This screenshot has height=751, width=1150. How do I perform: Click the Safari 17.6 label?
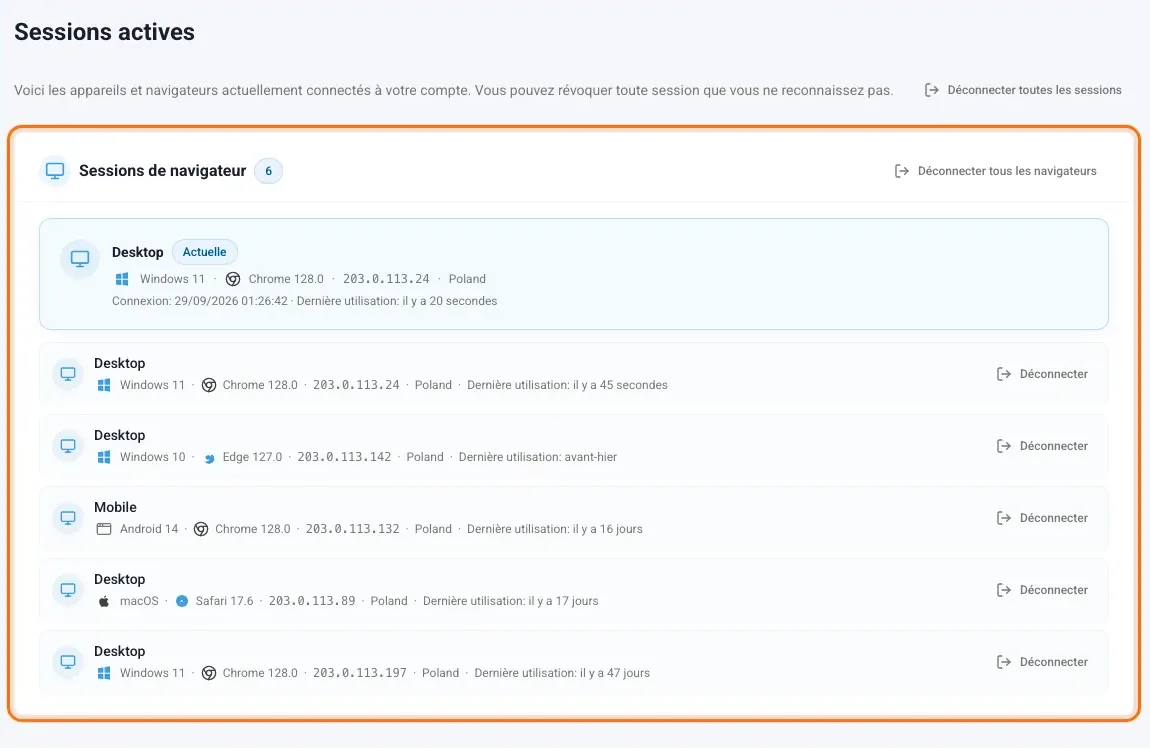(224, 601)
